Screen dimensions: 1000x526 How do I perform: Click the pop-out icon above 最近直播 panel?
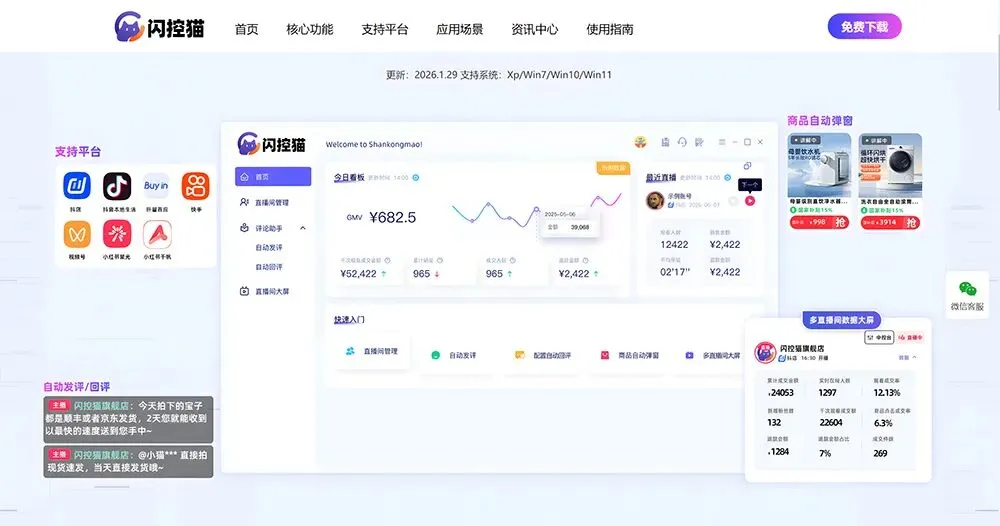[747, 166]
